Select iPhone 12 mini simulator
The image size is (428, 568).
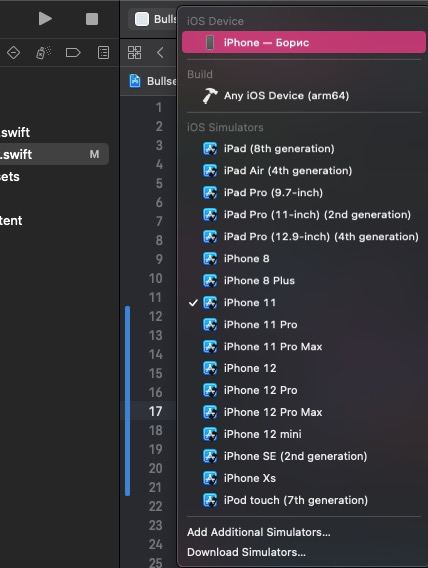(304, 434)
